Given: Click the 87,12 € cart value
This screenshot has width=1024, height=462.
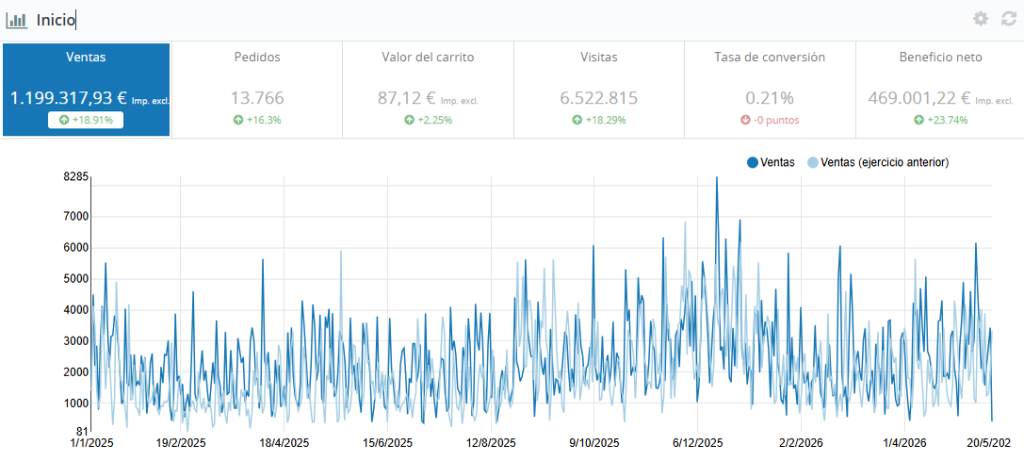Looking at the screenshot, I should (x=406, y=98).
